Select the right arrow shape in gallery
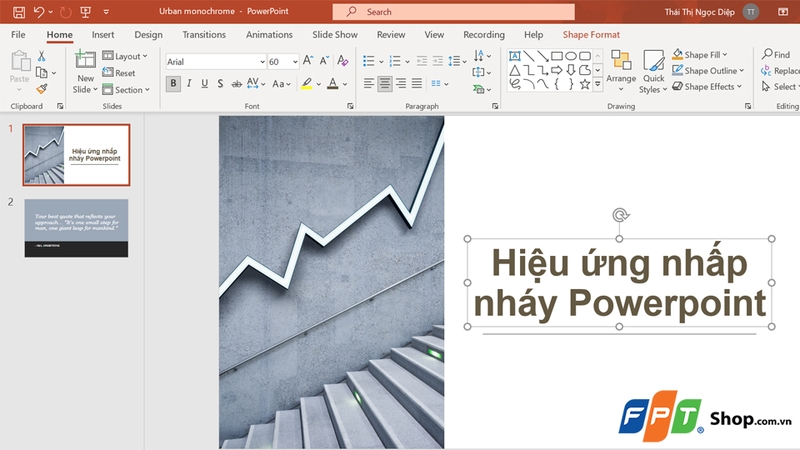This screenshot has height=450, width=800. click(557, 70)
